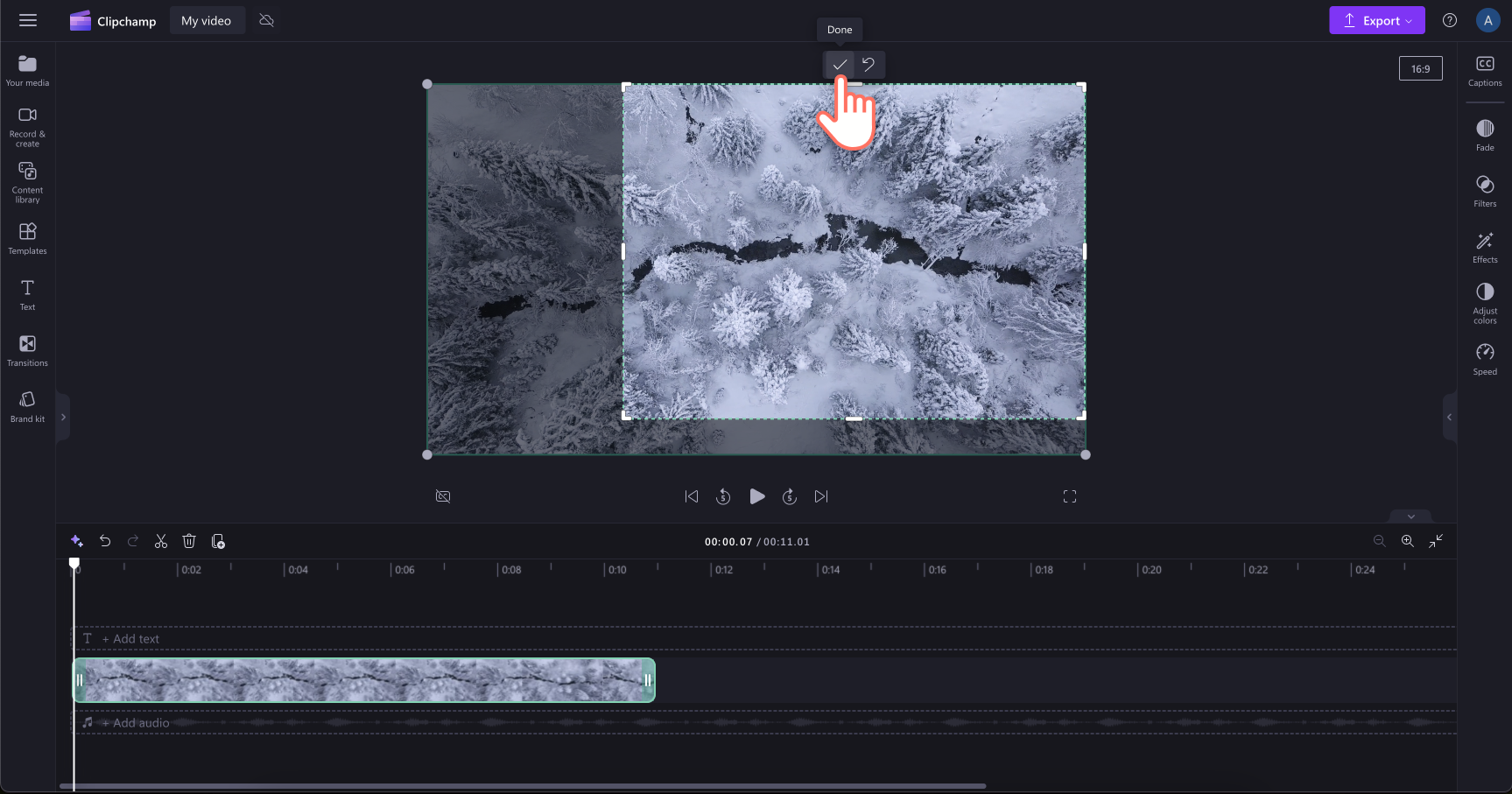Screen dimensions: 1512x794
Task: Click the AI sparkle auto compose icon
Action: click(77, 541)
